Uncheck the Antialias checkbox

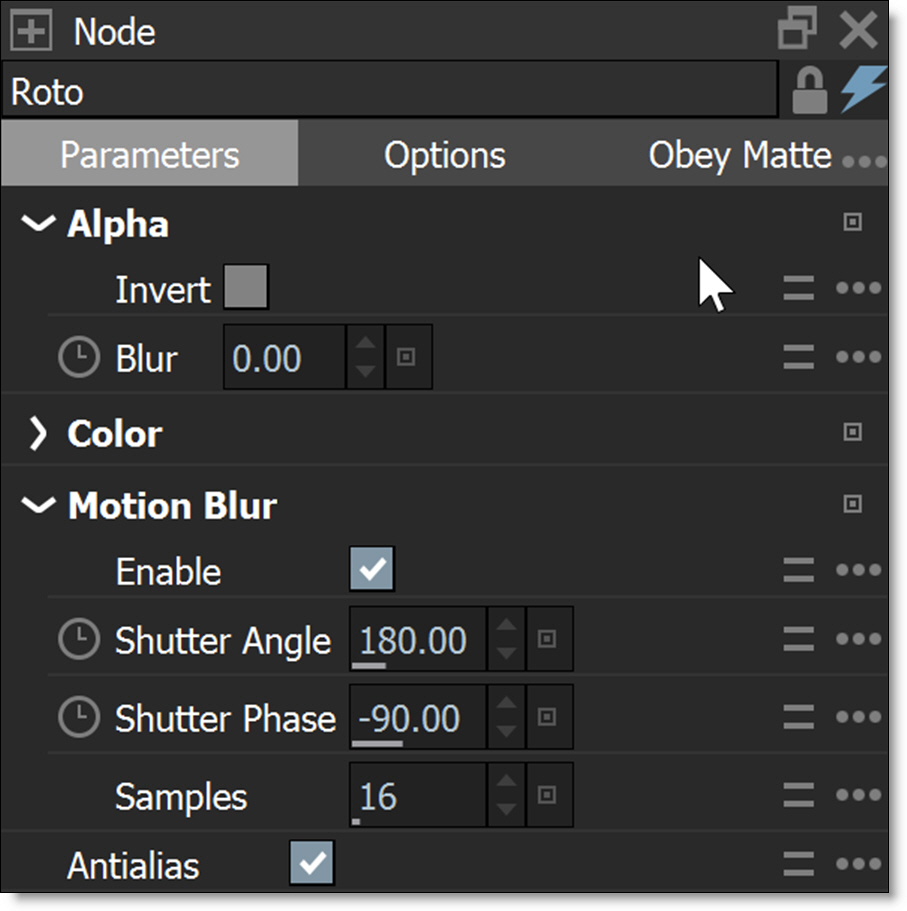click(312, 863)
